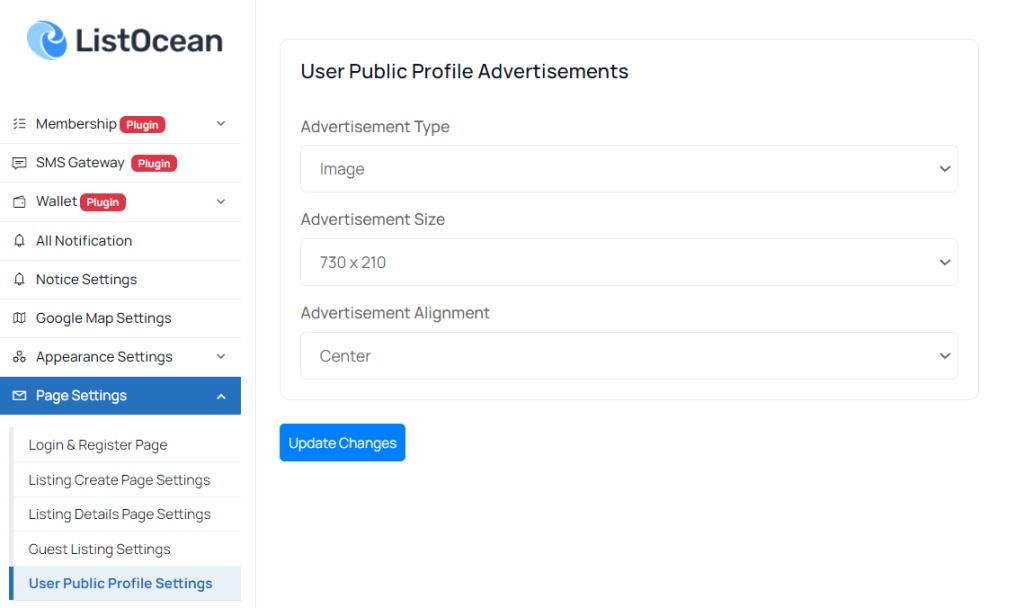Click the Appearance Settings icon
Viewport: 1024px width, 608px height.
pyautogui.click(x=20, y=357)
